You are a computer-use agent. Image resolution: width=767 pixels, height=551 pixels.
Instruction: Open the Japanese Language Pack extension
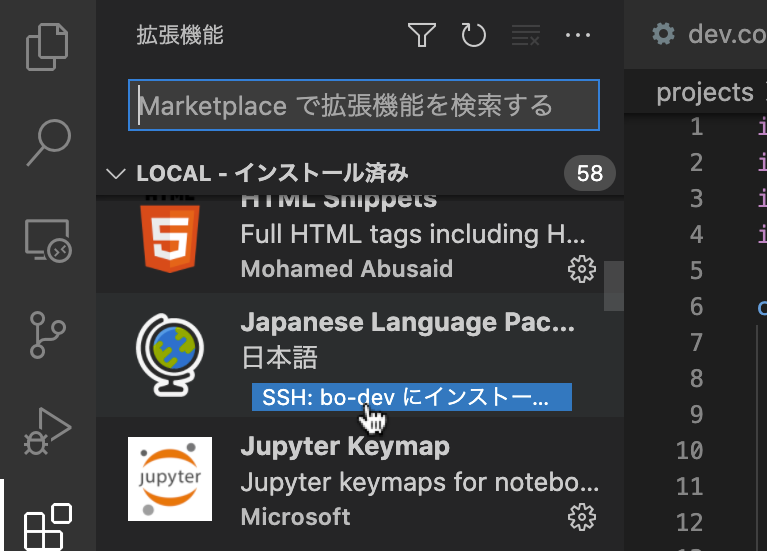point(360,355)
